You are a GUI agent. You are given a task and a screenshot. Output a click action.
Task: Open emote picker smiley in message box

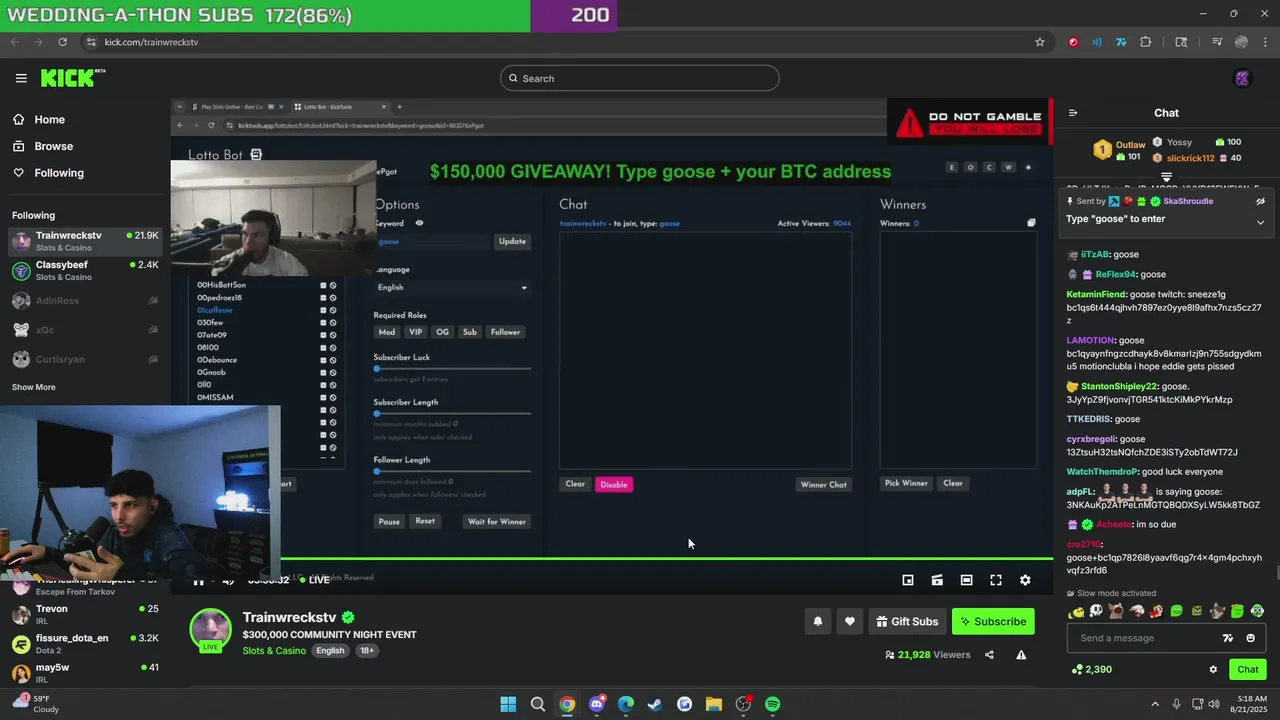point(1250,638)
